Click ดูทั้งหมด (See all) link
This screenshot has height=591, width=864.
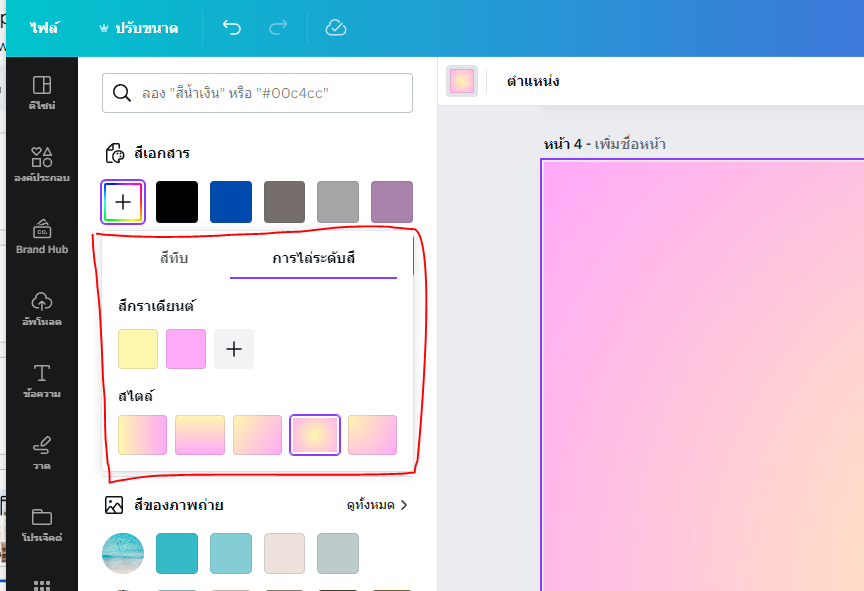point(370,505)
